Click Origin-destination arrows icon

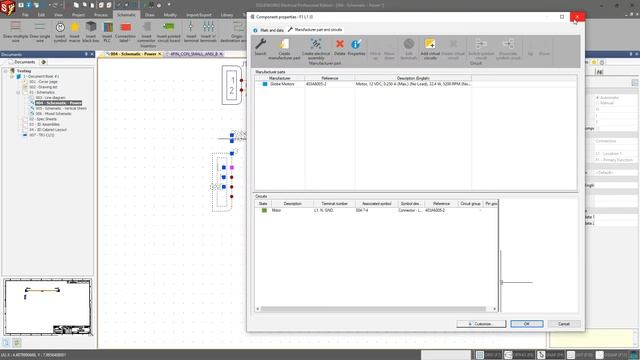click(x=238, y=27)
